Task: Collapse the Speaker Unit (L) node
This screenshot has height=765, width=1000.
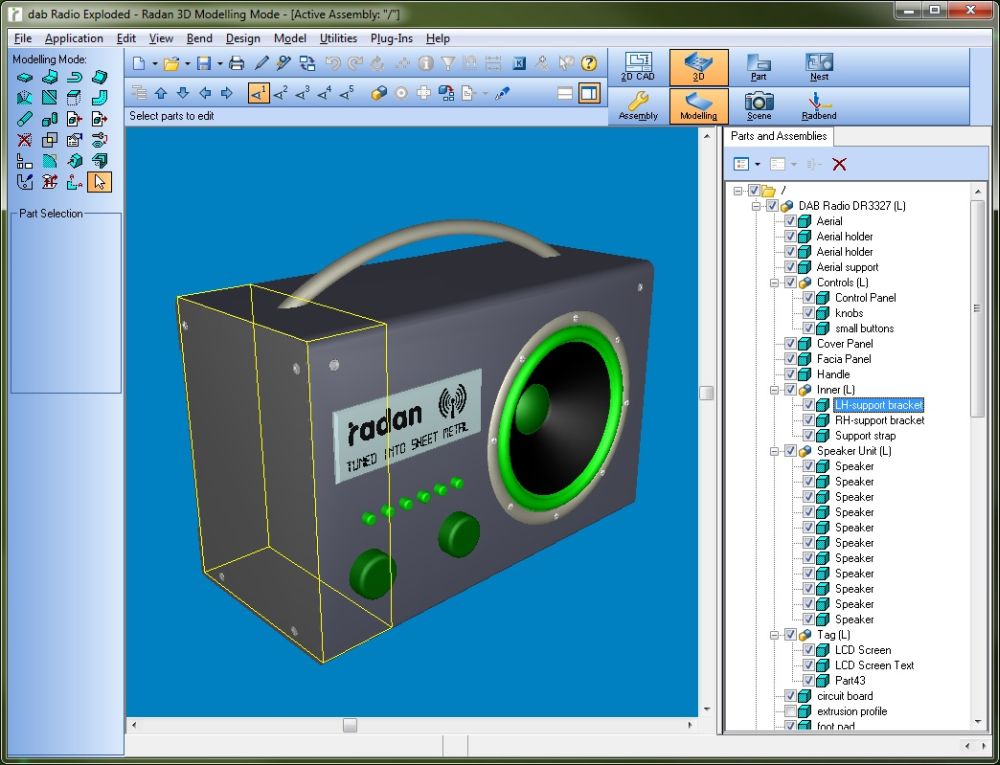Action: pyautogui.click(x=774, y=451)
